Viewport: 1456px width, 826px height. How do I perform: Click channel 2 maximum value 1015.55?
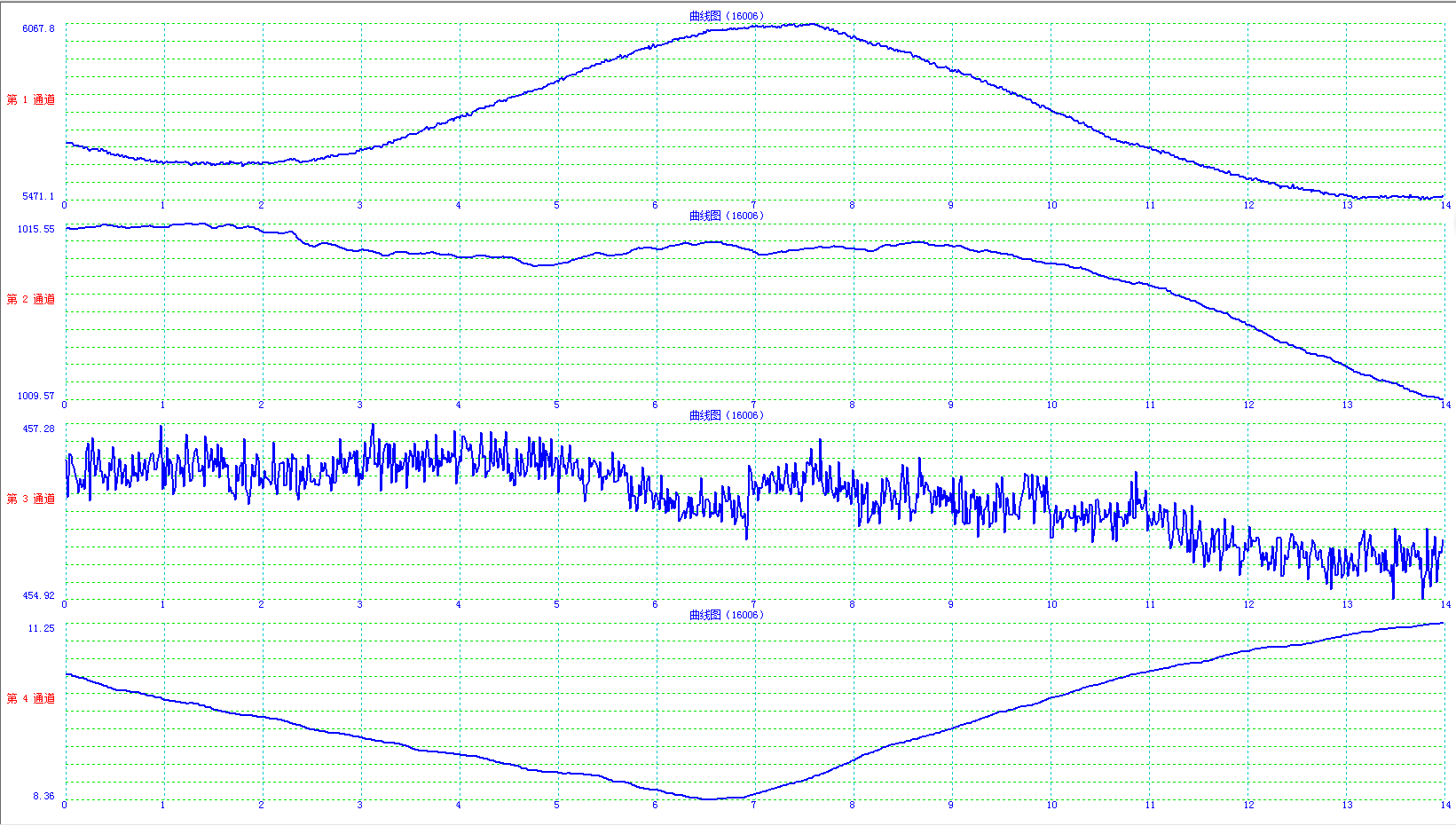pyautogui.click(x=36, y=229)
